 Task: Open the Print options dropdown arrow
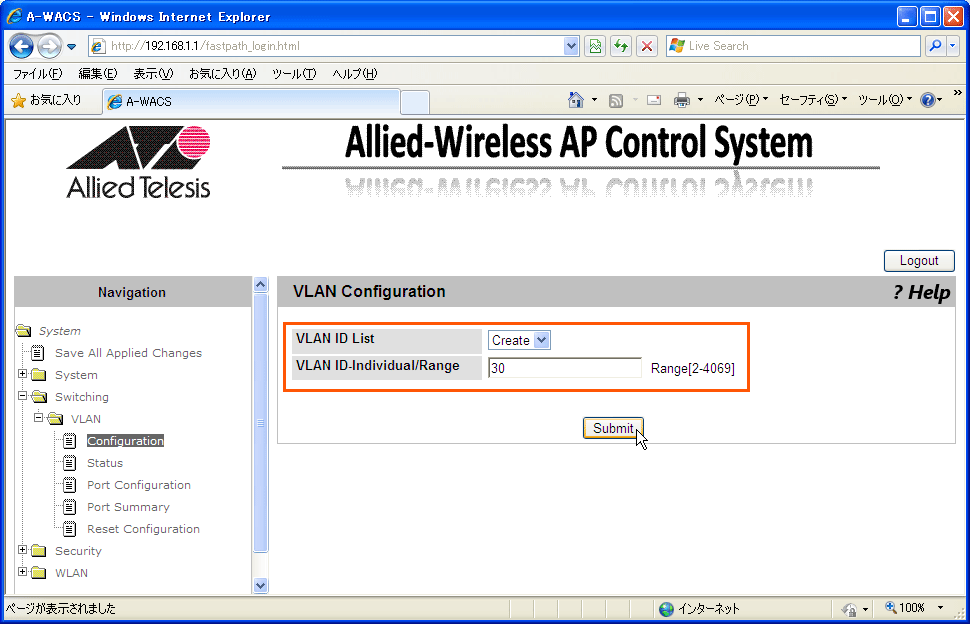[700, 100]
